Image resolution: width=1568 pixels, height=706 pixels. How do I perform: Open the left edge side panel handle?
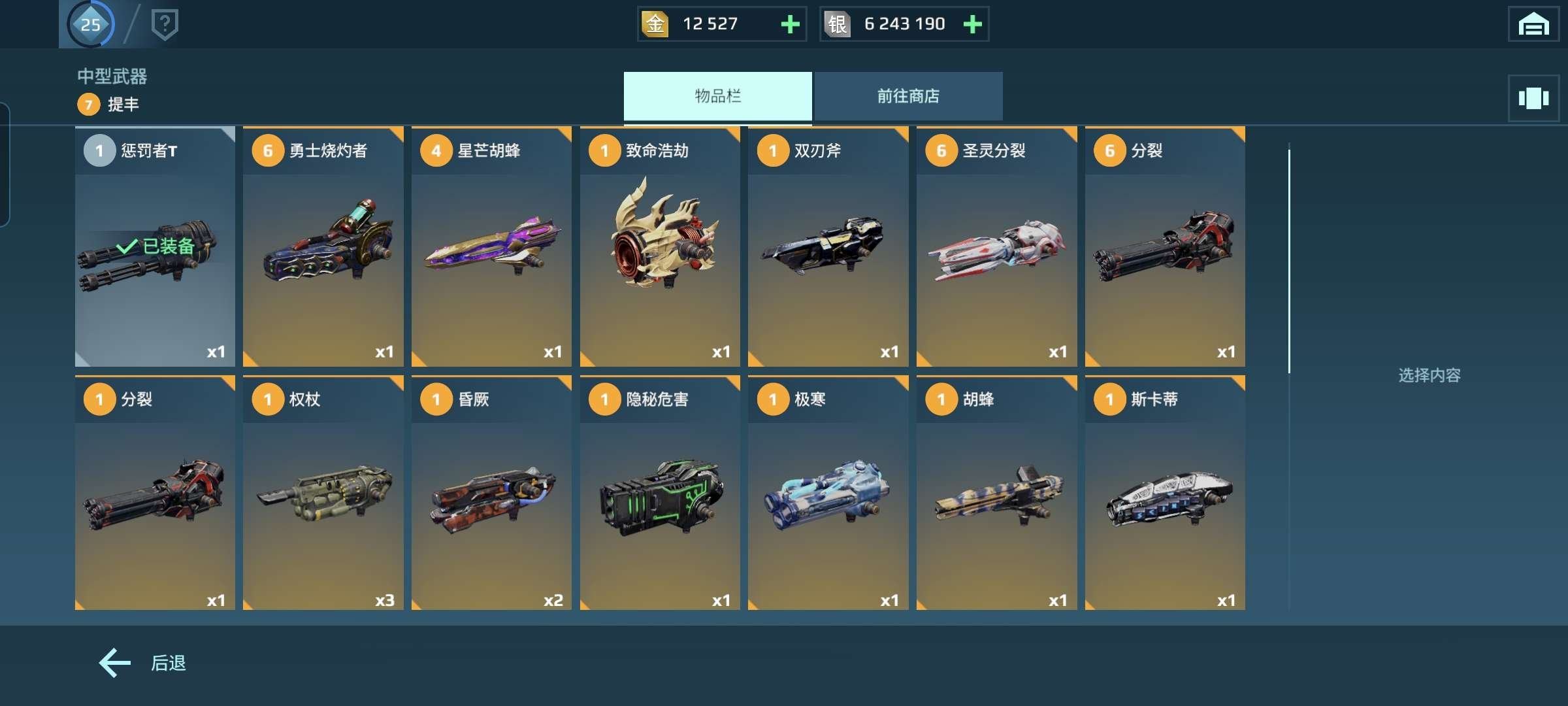5,165
